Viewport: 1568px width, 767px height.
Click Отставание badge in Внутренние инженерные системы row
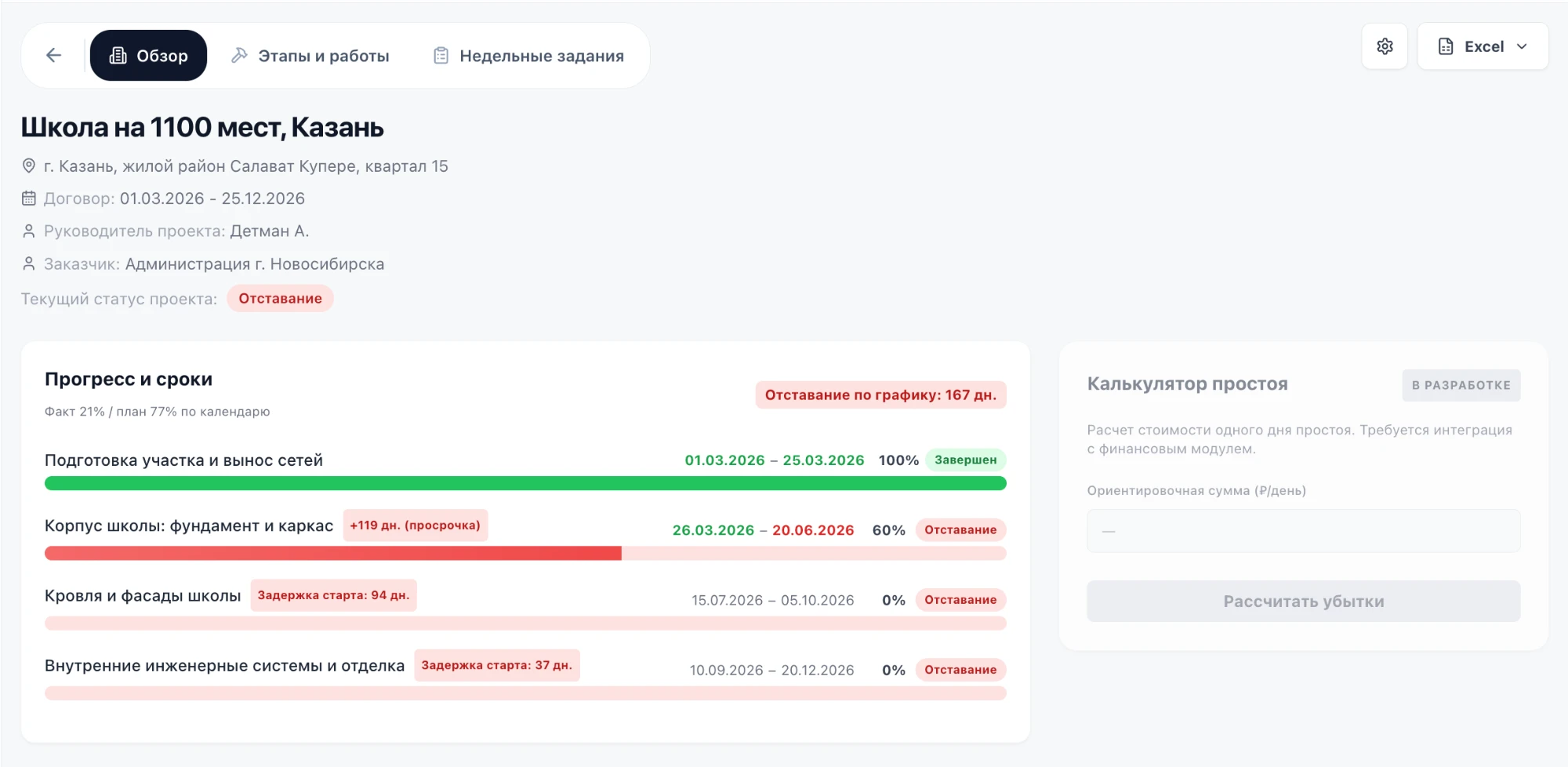(x=960, y=670)
